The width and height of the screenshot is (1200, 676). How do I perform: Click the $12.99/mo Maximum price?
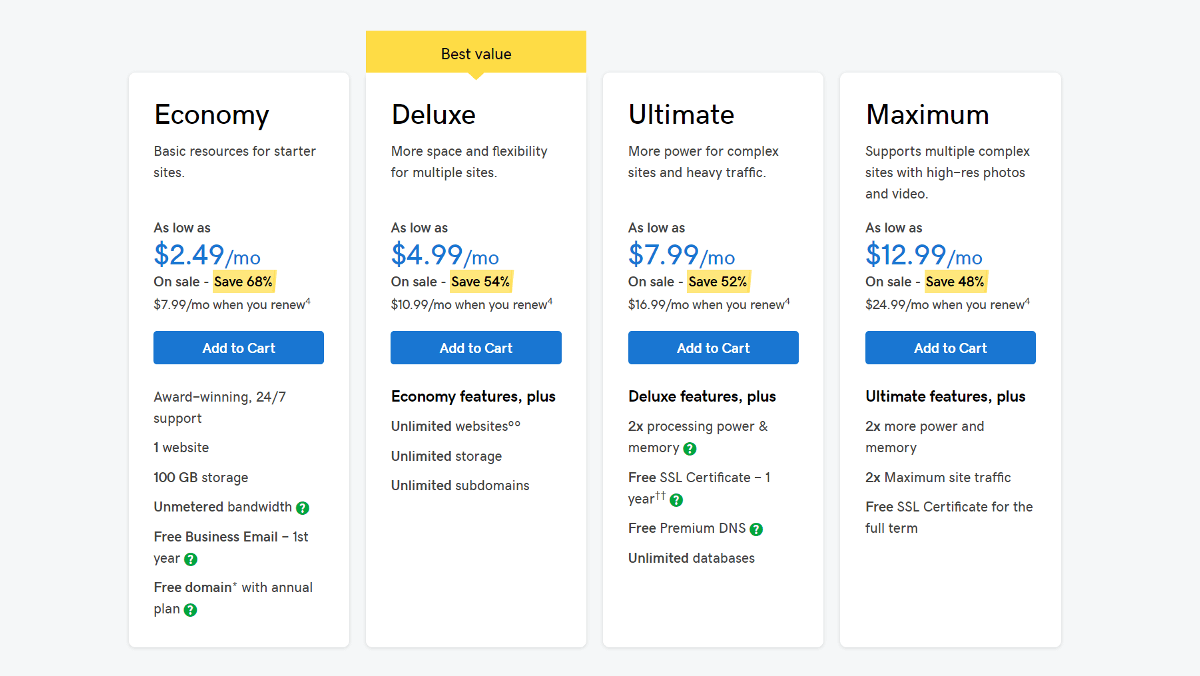tap(924, 256)
